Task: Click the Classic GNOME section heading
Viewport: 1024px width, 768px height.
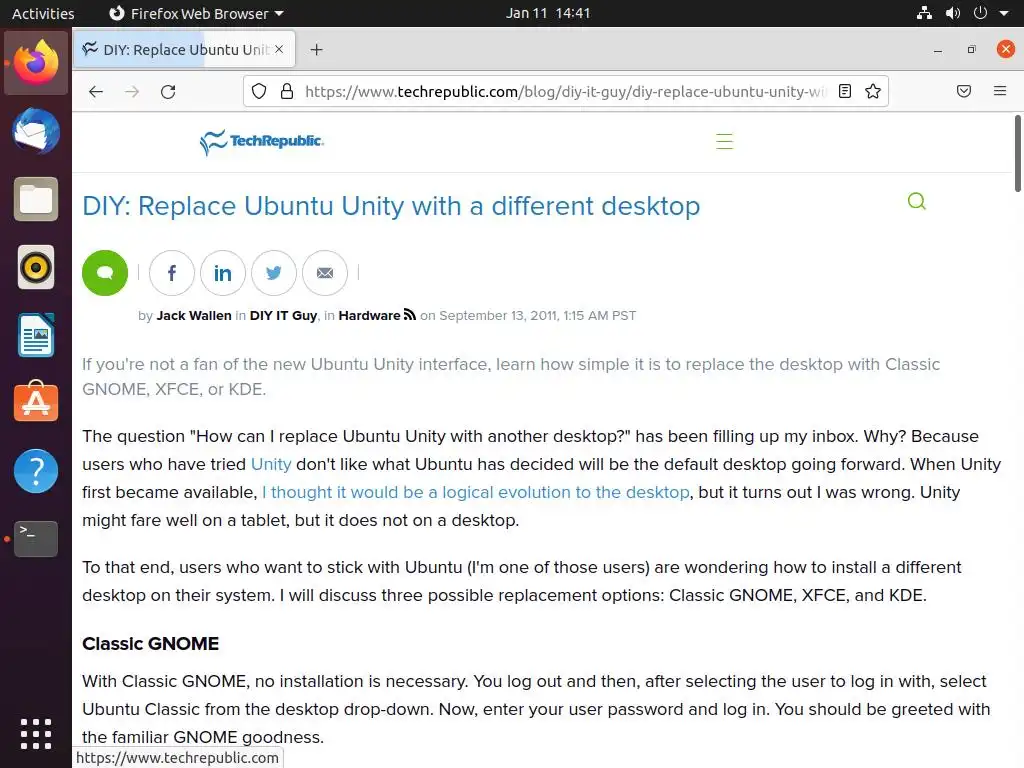Action: pos(150,644)
